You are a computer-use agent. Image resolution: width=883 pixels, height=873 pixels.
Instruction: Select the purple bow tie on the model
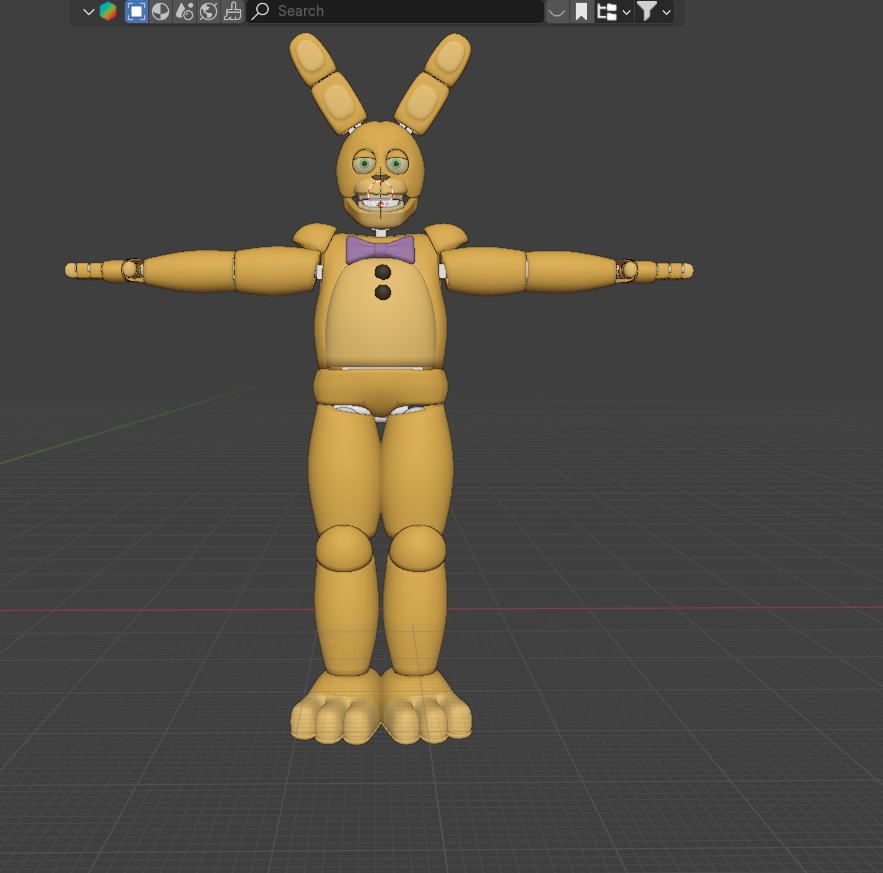[381, 250]
